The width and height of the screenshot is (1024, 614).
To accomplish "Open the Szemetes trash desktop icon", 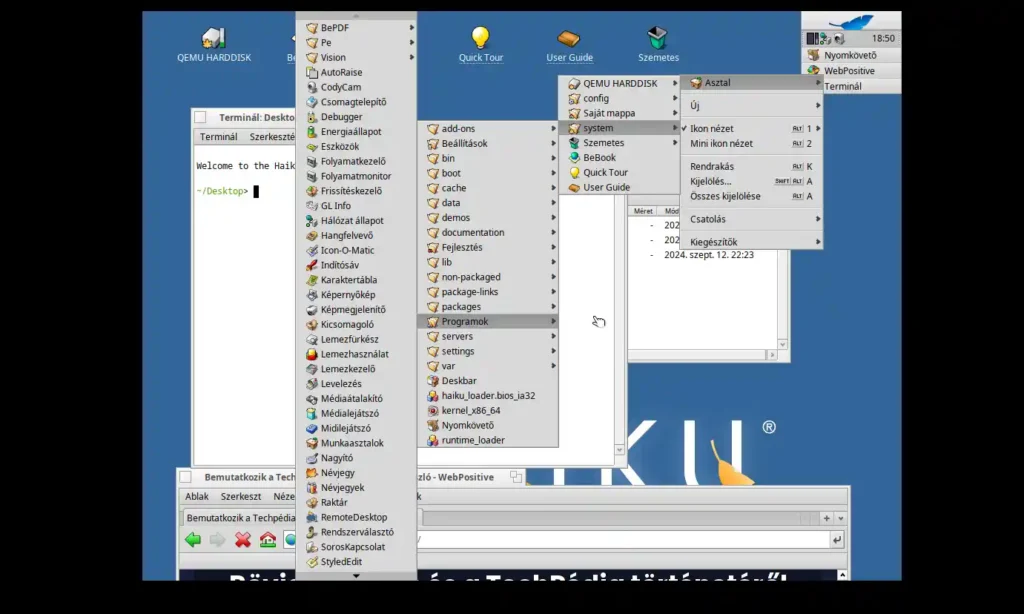I will tap(658, 44).
